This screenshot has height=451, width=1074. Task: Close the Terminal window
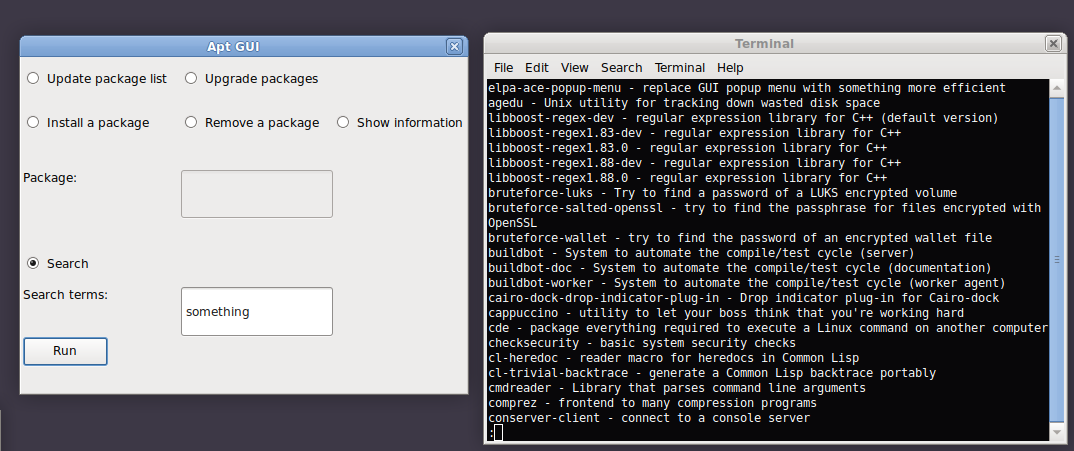[1053, 43]
